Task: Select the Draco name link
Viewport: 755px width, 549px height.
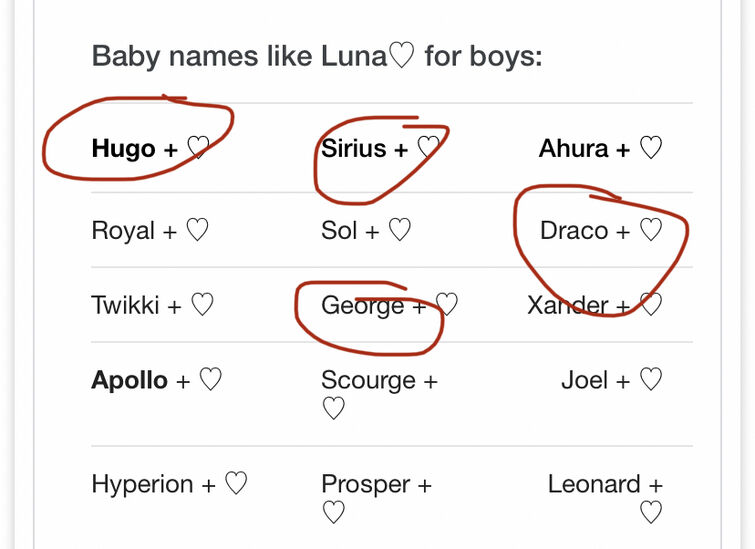Action: (x=574, y=230)
